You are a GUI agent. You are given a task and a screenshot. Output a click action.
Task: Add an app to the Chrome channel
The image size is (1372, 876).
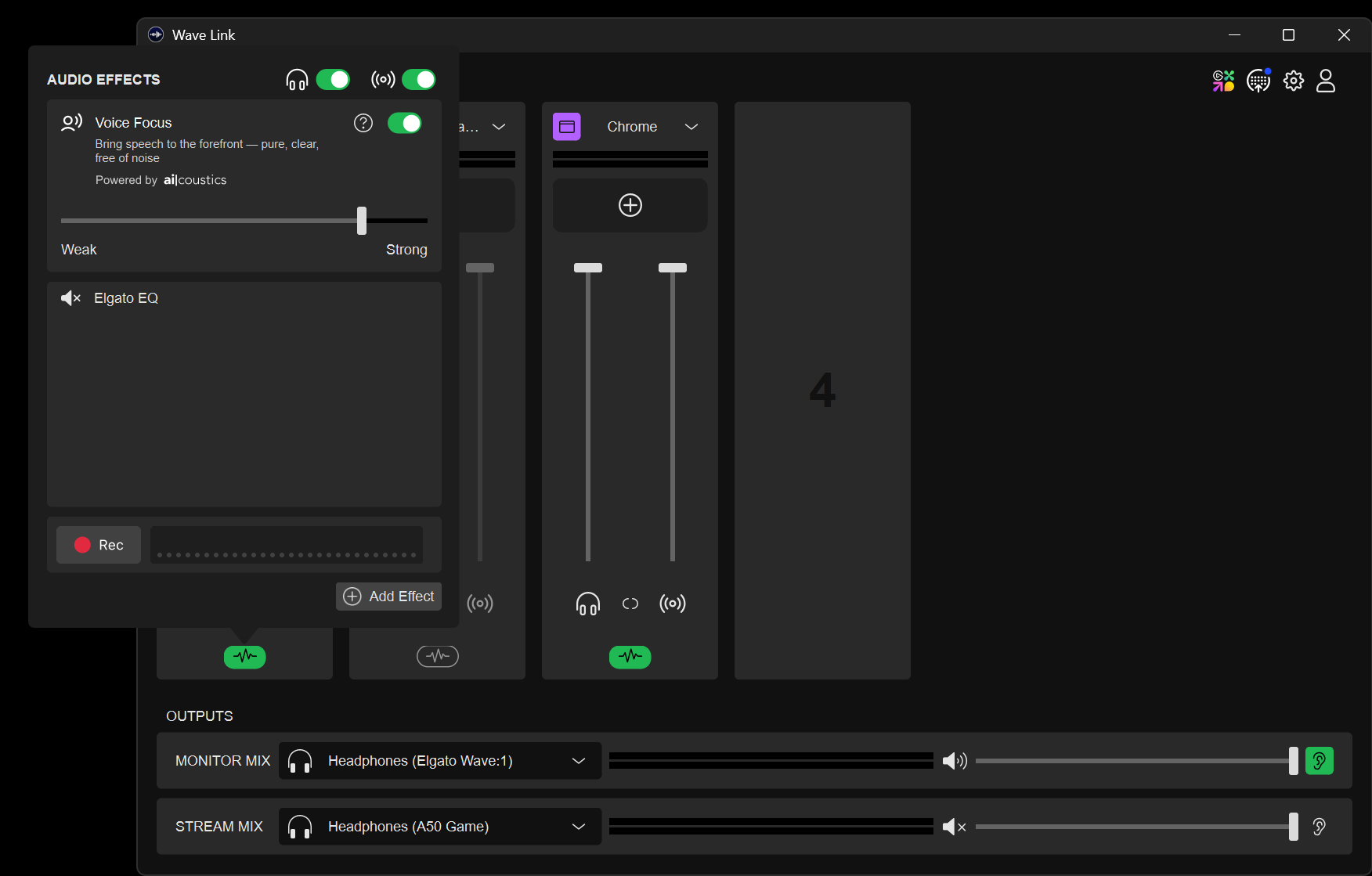630,205
